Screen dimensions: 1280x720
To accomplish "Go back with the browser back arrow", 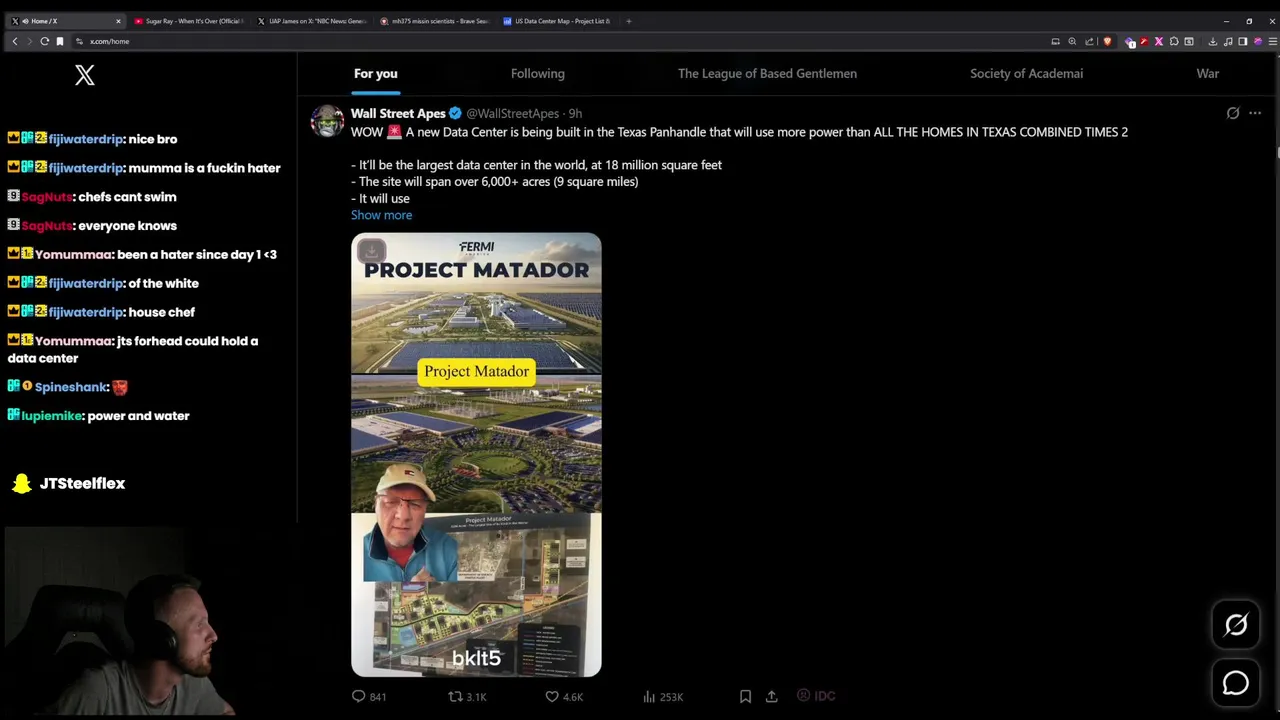I will point(15,41).
